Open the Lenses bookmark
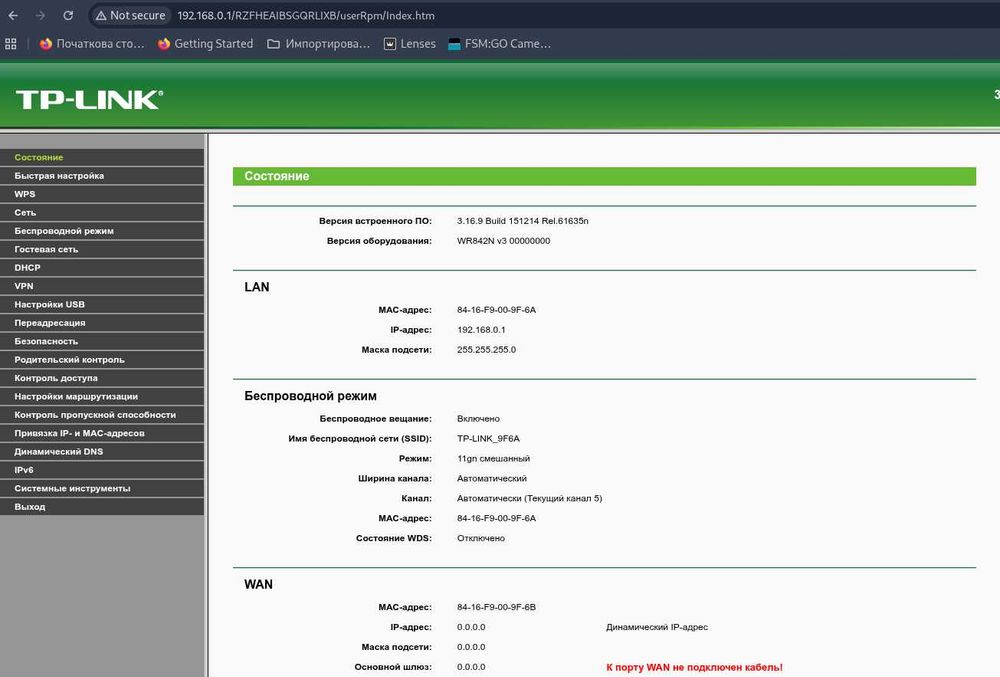Screen dimensions: 1000x677 pos(409,44)
